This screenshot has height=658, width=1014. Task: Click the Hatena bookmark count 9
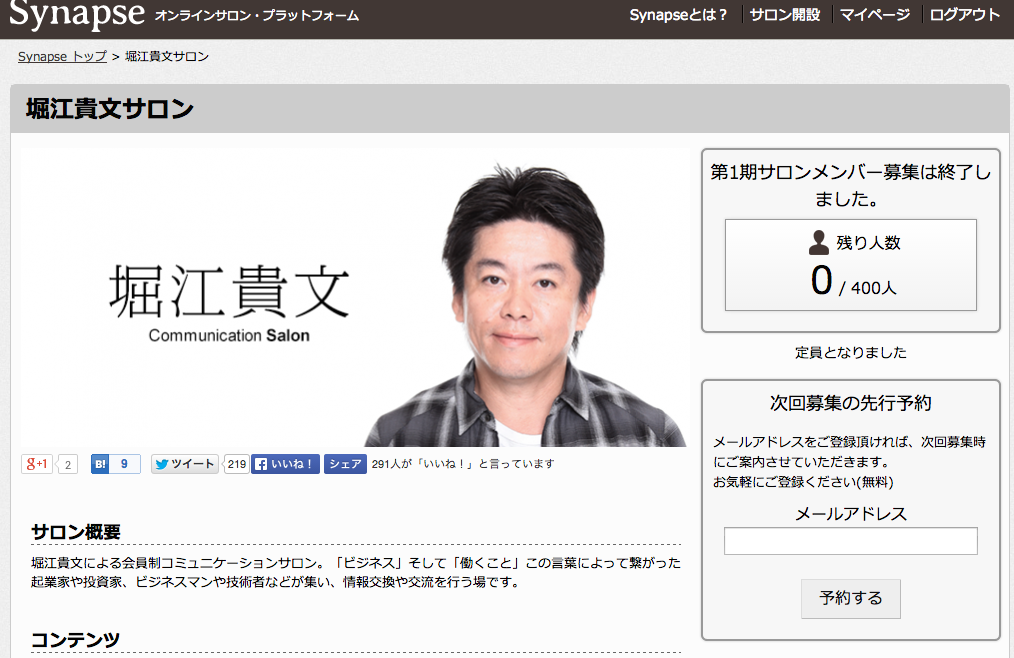(x=124, y=464)
